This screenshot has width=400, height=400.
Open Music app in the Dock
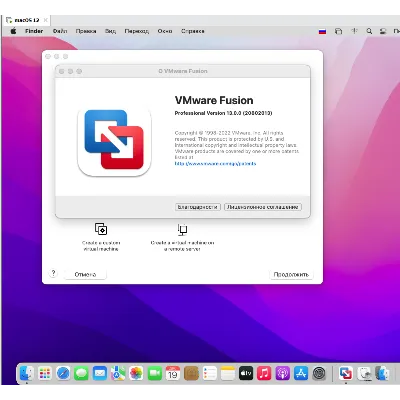point(264,373)
